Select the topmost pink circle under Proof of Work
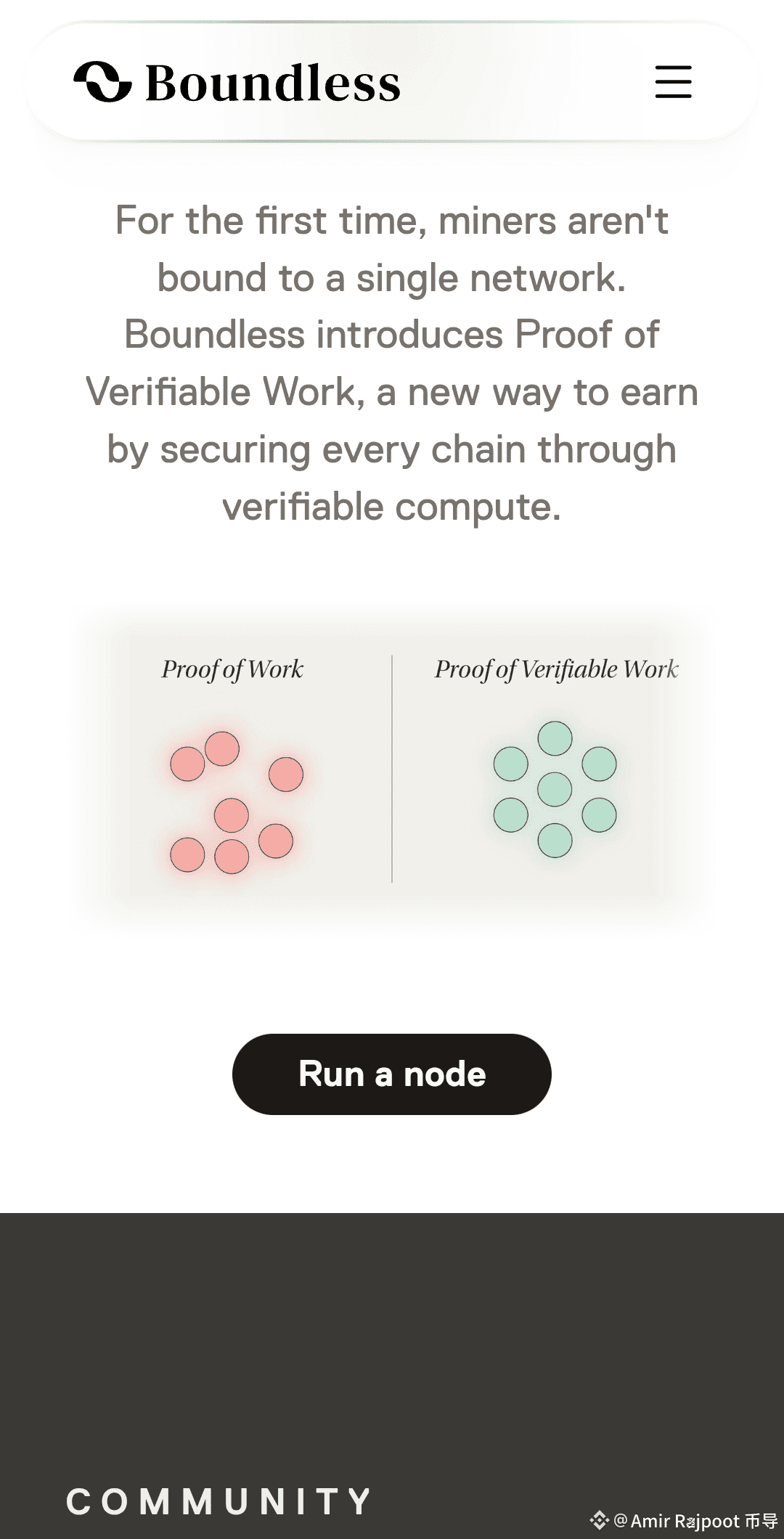 click(x=222, y=748)
